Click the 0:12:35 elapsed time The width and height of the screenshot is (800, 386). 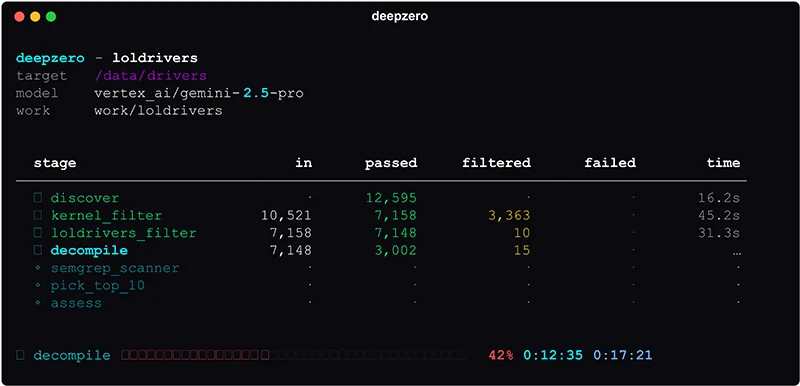[553, 355]
